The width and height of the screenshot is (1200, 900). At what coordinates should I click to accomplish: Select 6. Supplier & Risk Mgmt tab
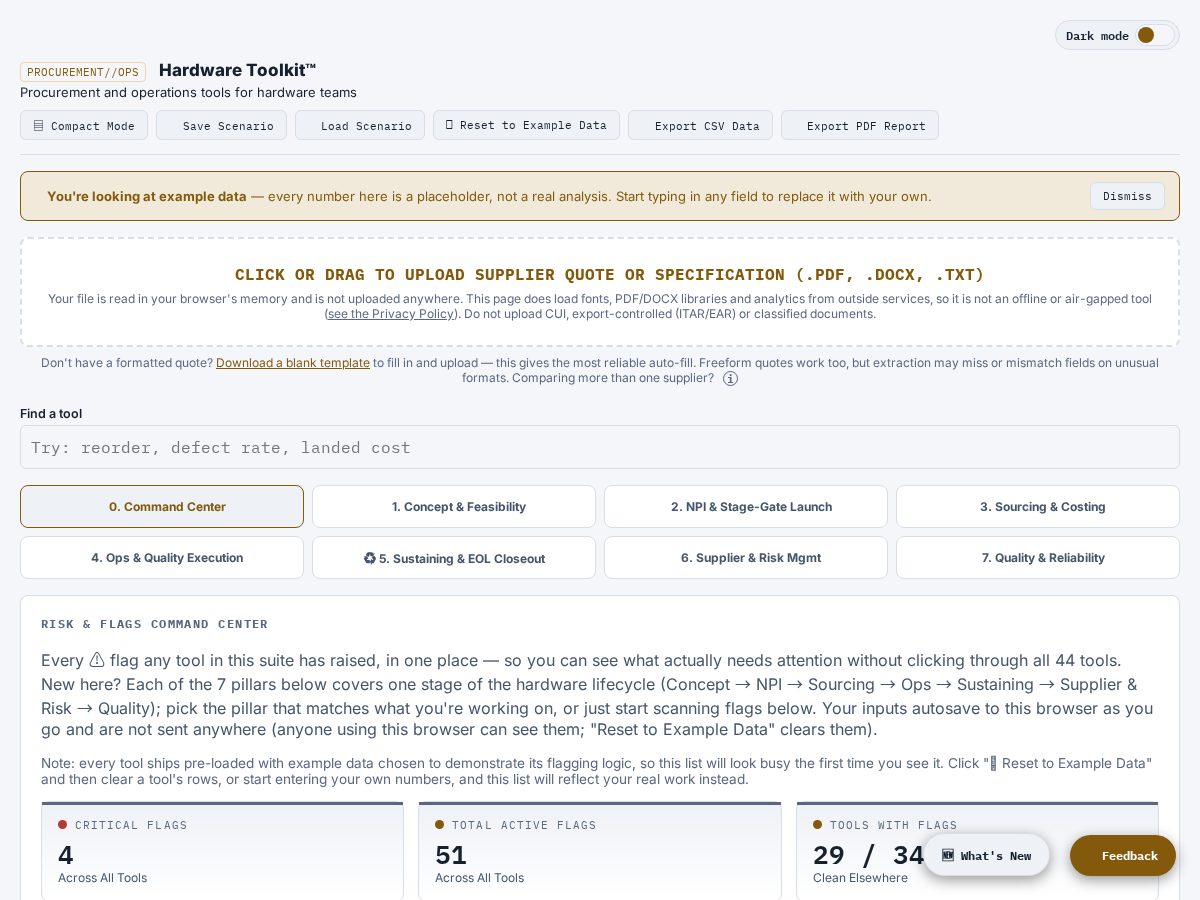746,558
